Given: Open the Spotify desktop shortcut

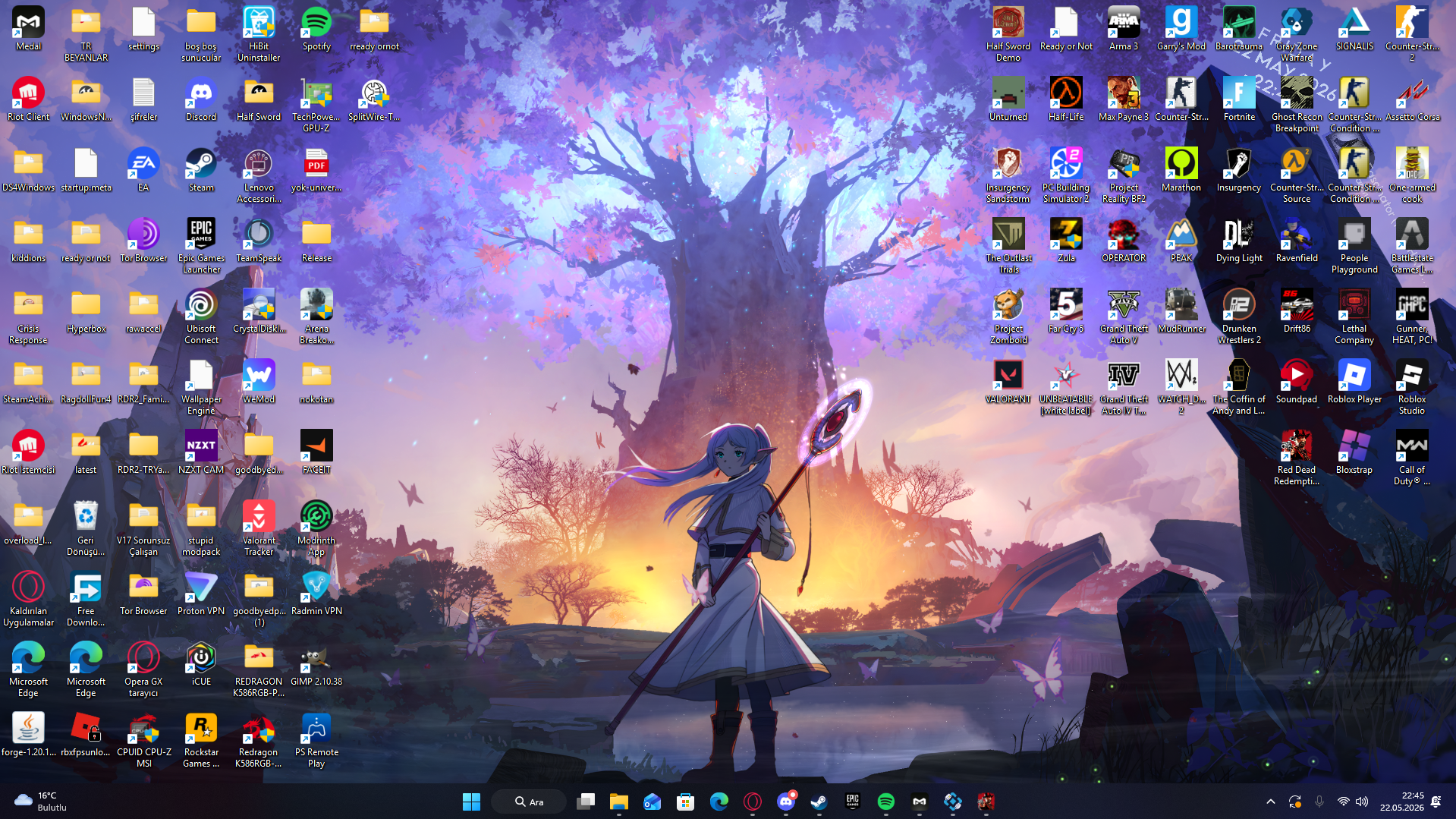Looking at the screenshot, I should [316, 29].
